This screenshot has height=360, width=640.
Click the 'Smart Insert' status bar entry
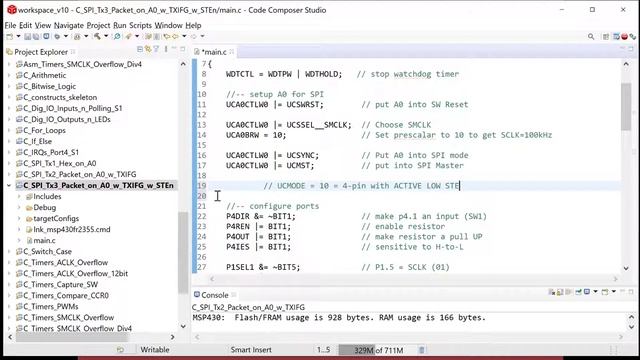[251, 350]
